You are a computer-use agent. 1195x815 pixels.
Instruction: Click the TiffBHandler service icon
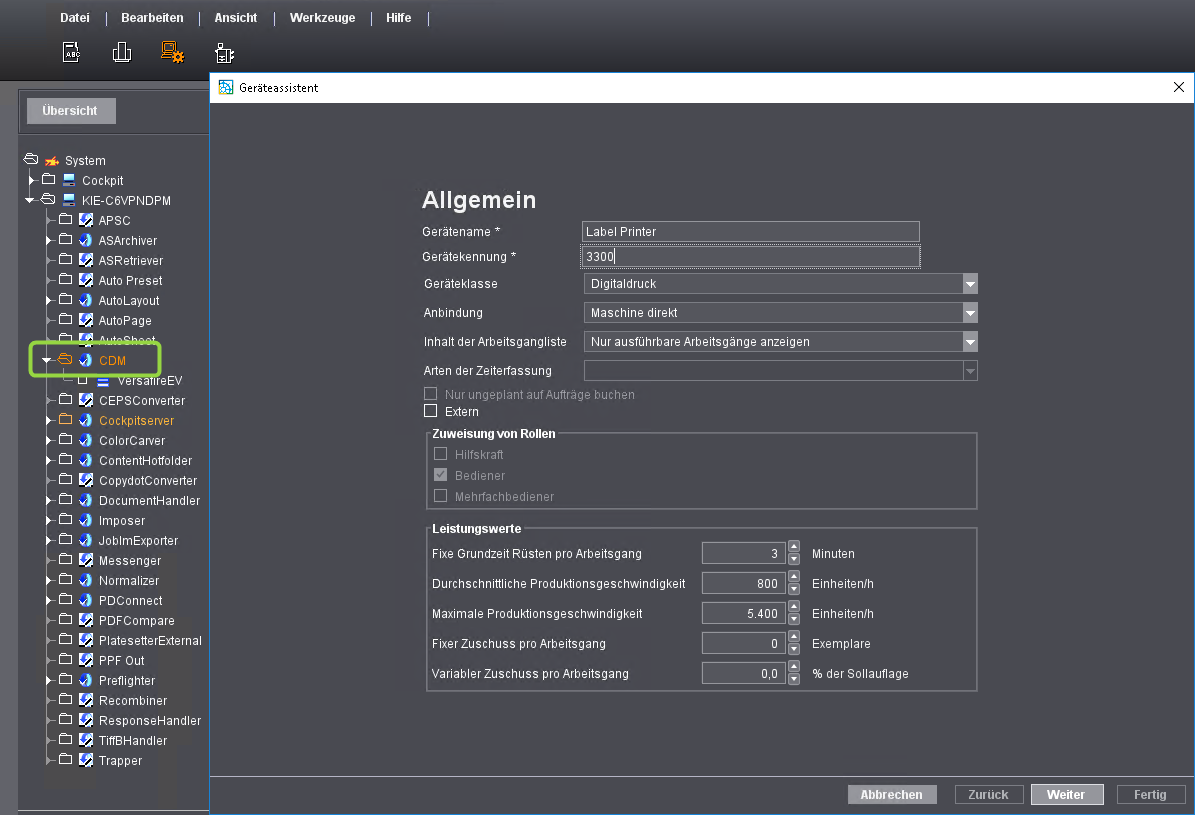(x=86, y=740)
